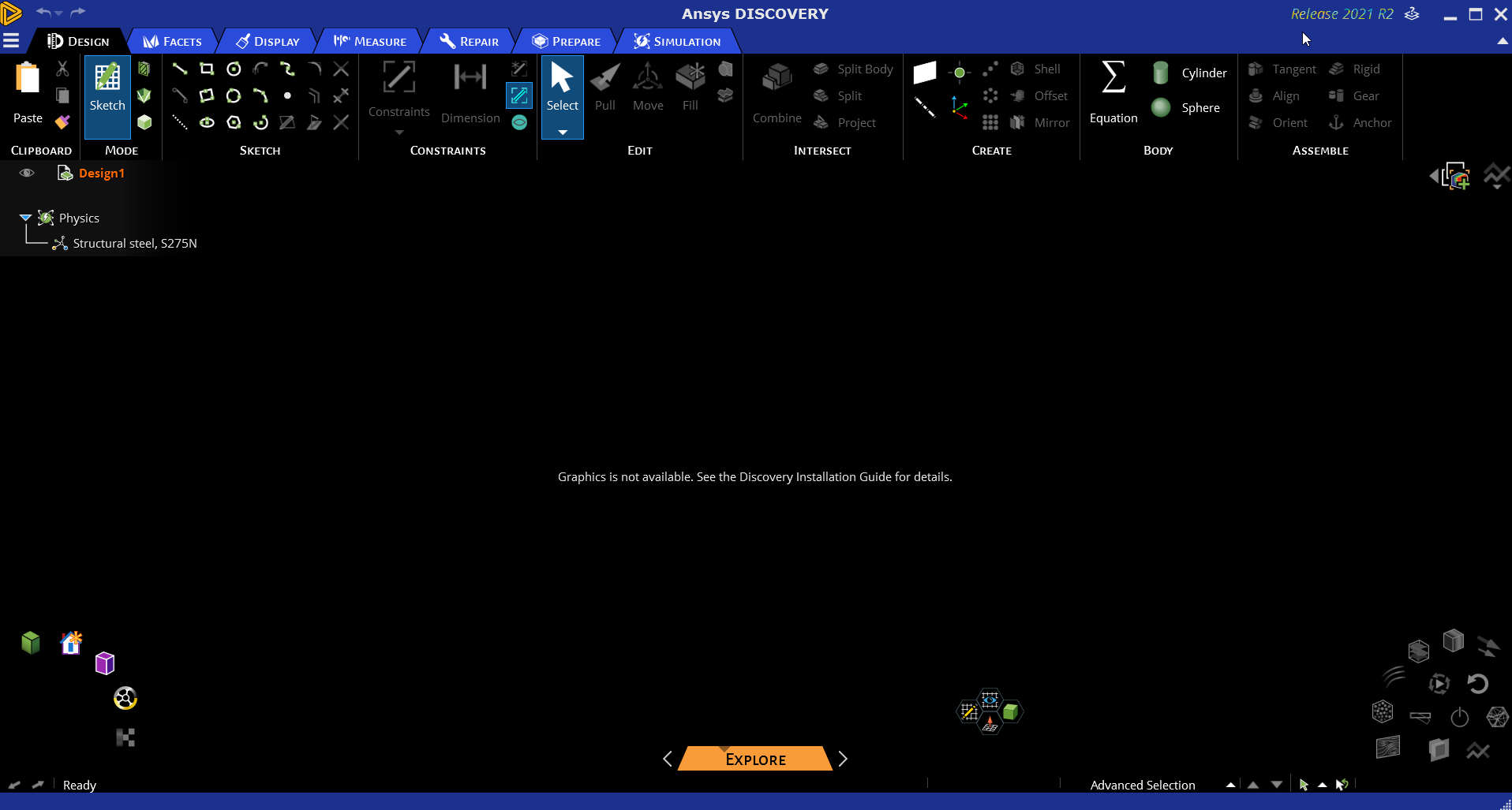The image size is (1512, 810).
Task: Open the hamburger application menu
Action: (11, 41)
